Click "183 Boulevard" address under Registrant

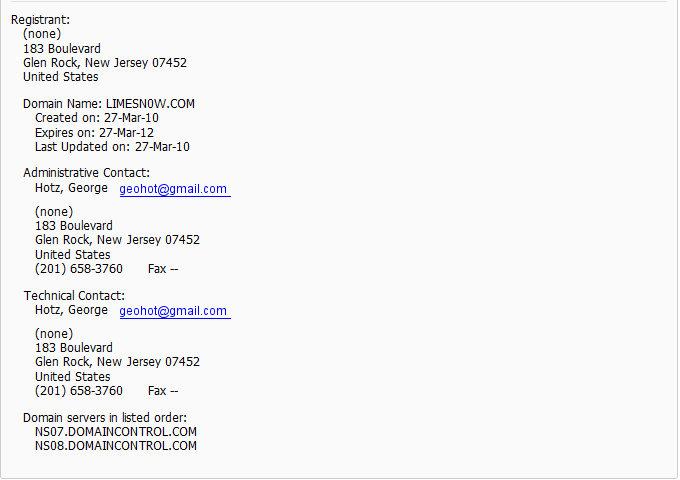click(x=62, y=49)
